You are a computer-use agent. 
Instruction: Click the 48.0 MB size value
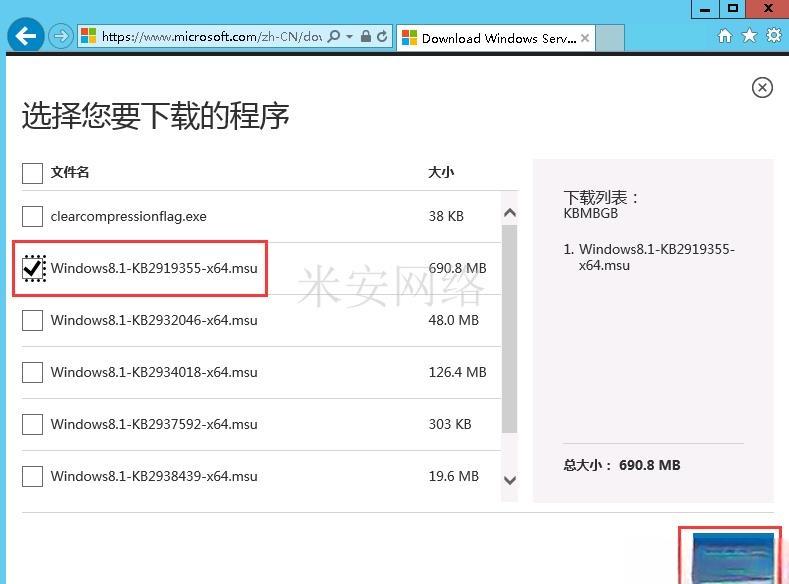[x=453, y=320]
